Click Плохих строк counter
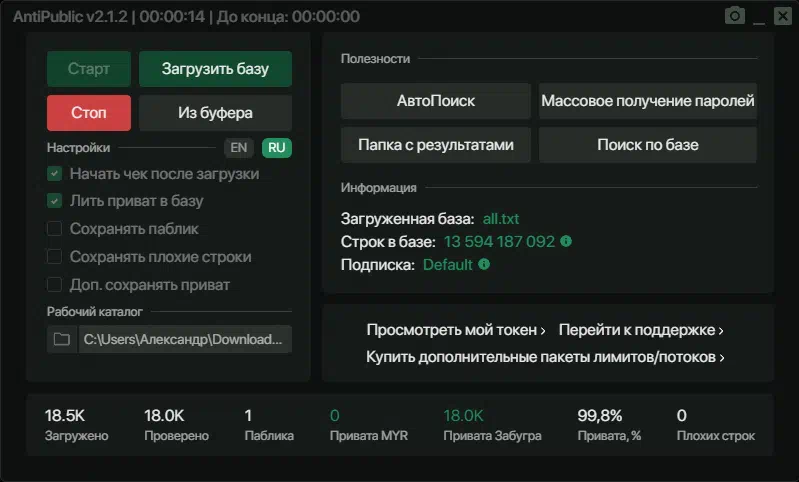 tap(715, 424)
